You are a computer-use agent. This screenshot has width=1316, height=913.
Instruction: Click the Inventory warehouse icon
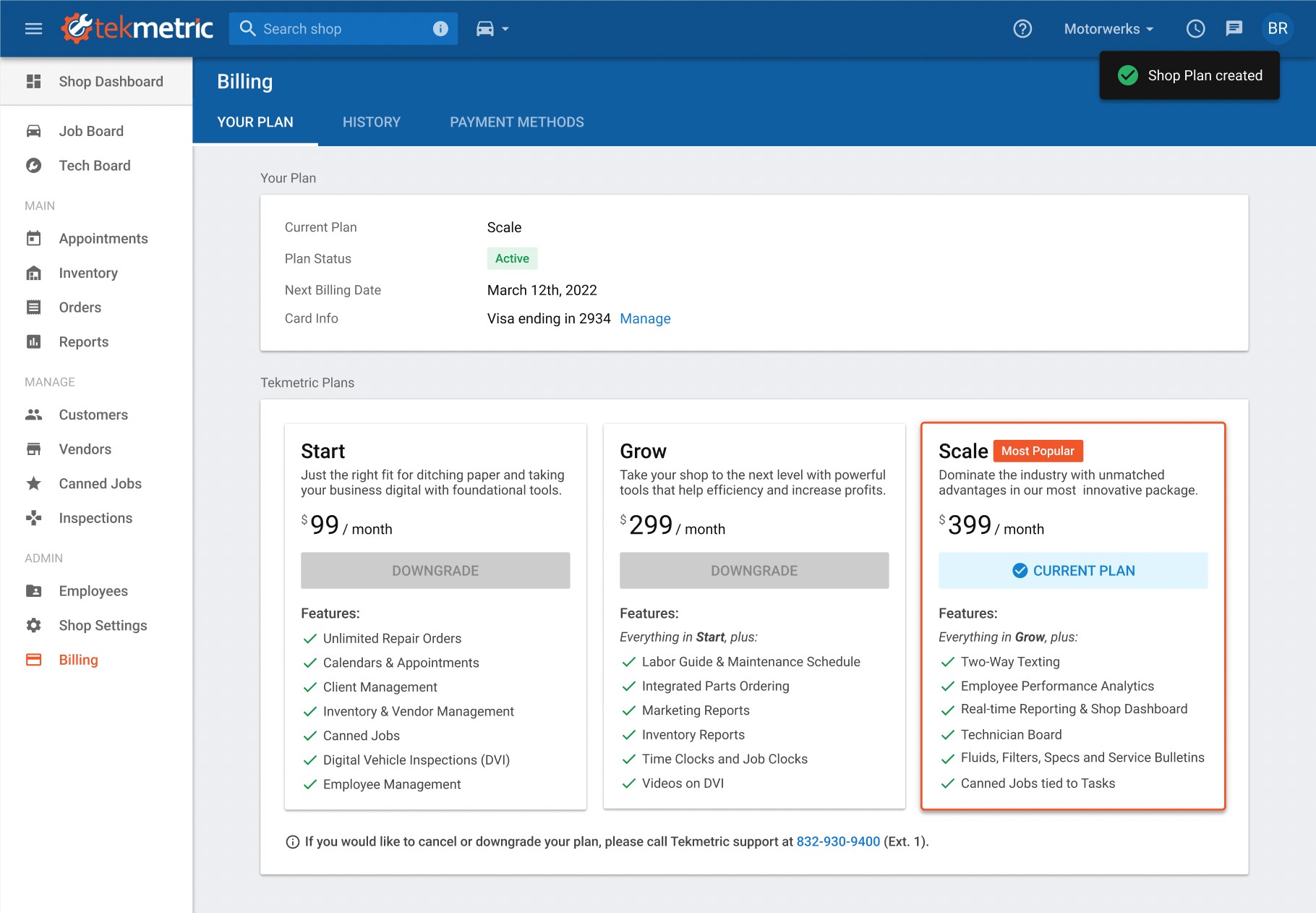[33, 273]
